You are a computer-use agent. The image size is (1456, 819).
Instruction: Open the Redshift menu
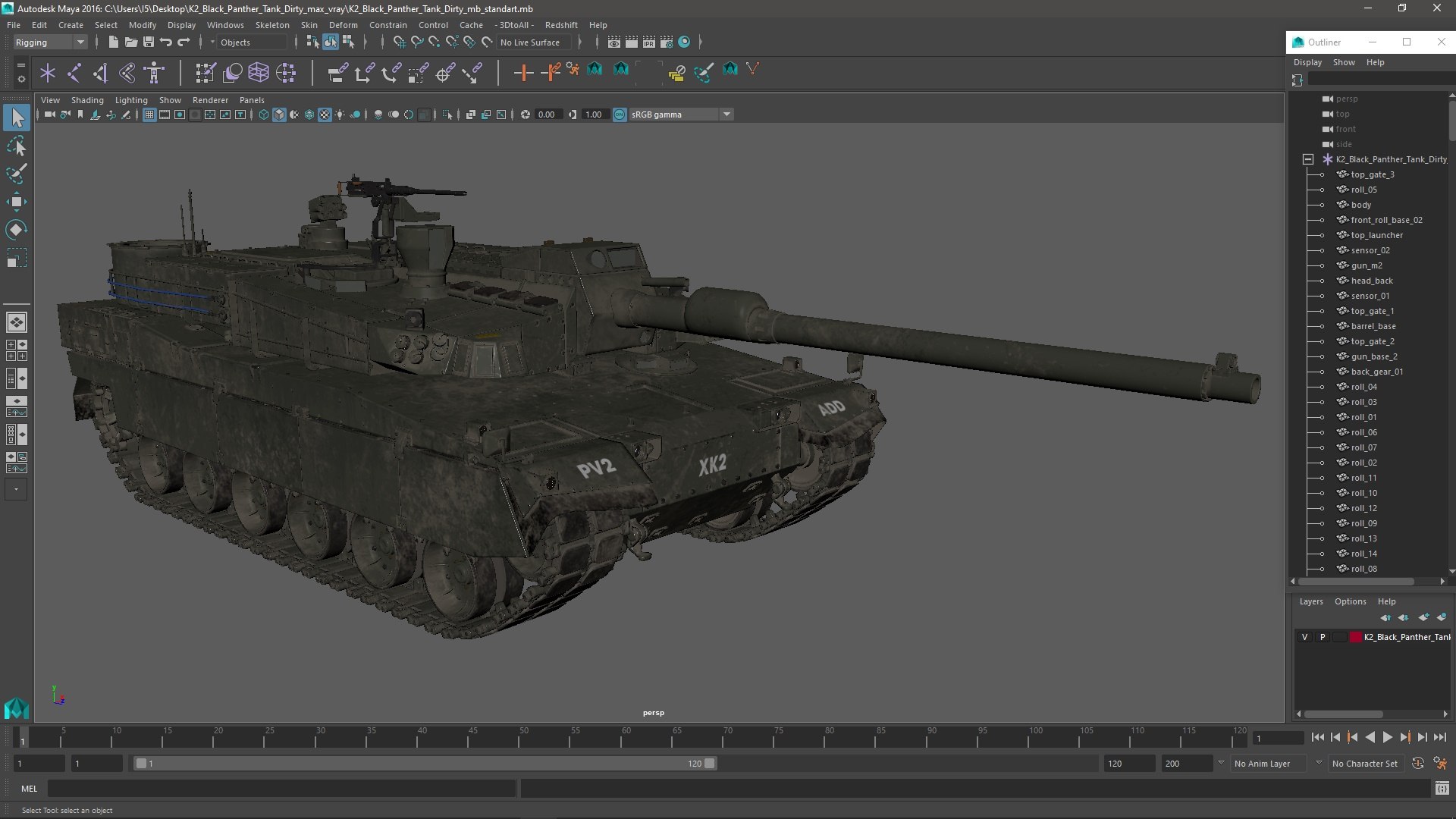pos(561,25)
